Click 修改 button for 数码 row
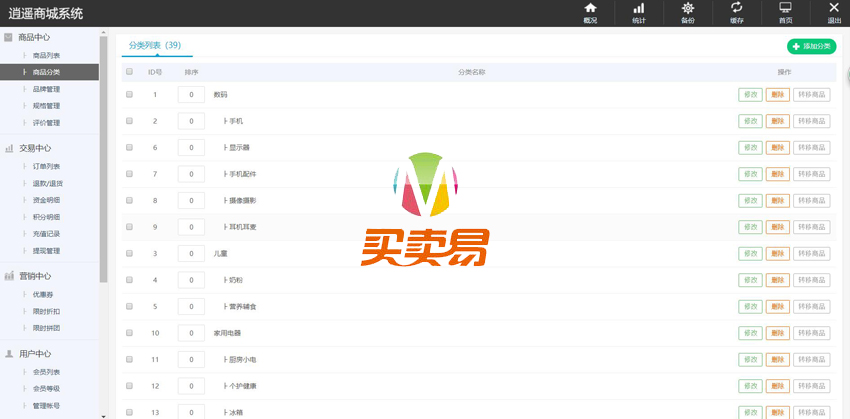 [750, 94]
